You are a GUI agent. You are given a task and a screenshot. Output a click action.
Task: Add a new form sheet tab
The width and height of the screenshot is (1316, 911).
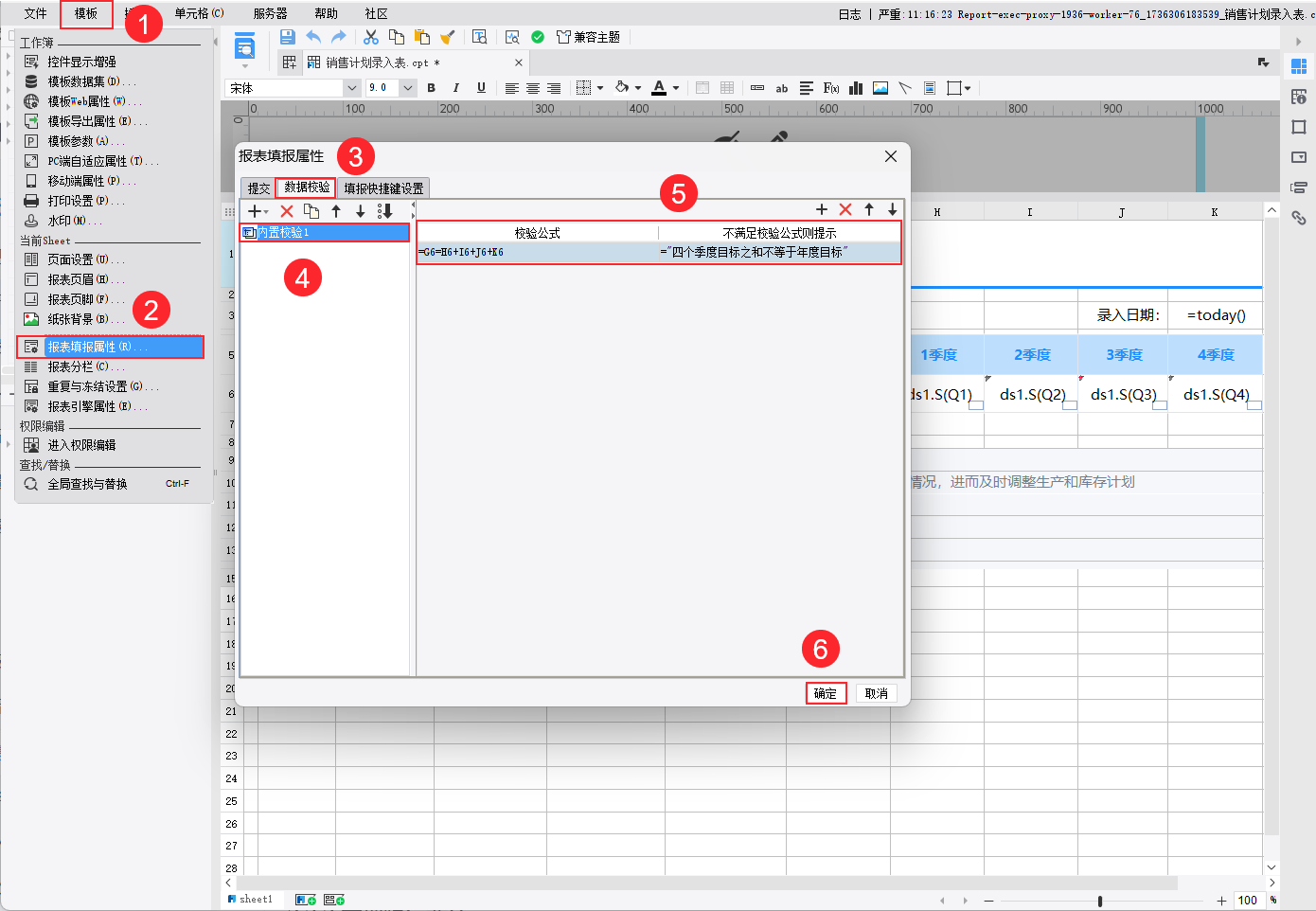[x=334, y=900]
